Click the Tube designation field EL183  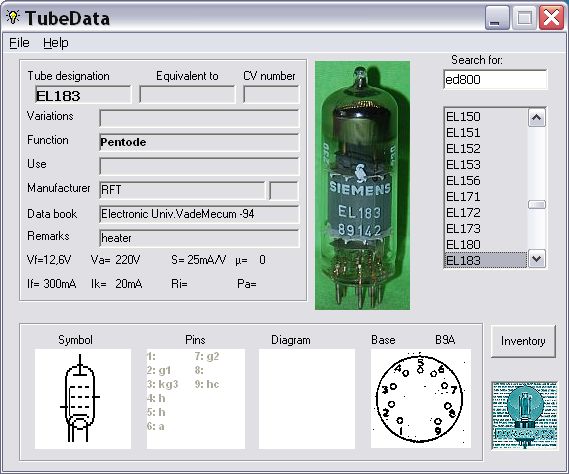83,95
